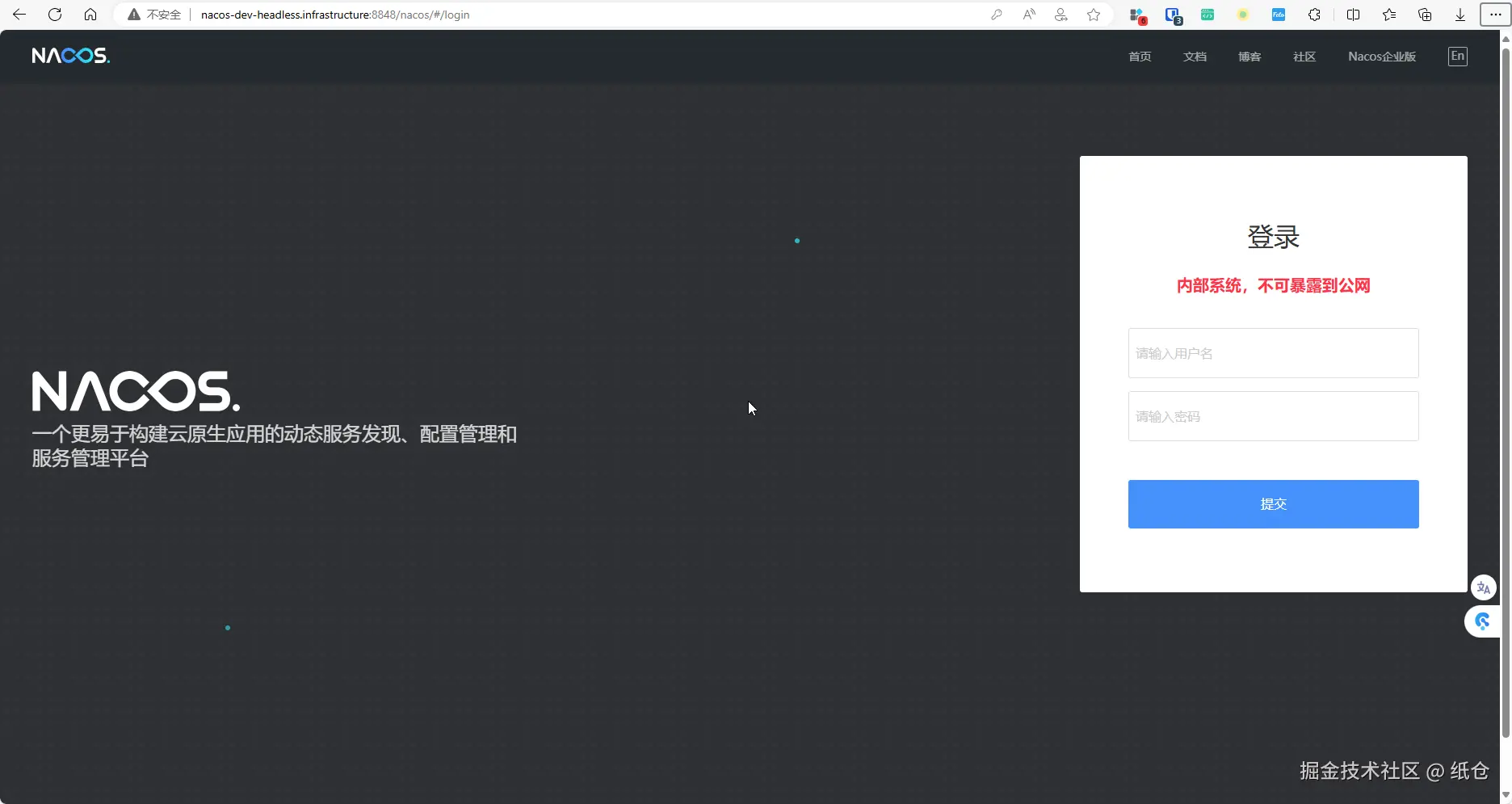Open the profile switch icon in address bar
The width and height of the screenshot is (1512, 804).
[1061, 15]
